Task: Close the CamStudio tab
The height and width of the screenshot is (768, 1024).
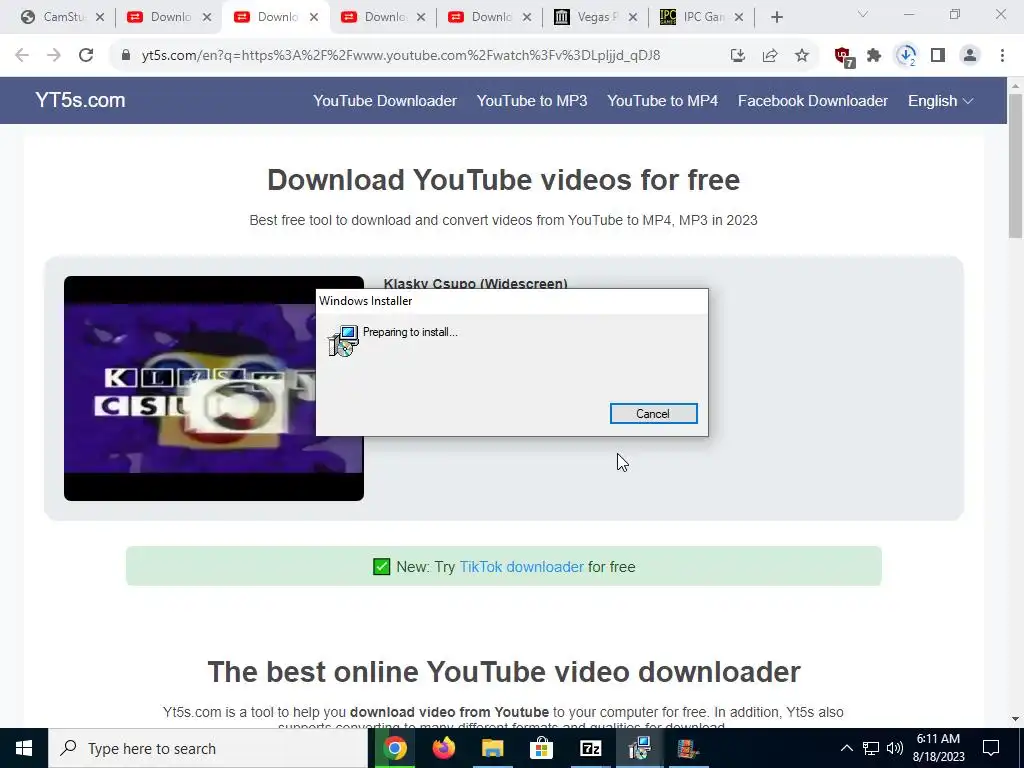Action: (99, 18)
